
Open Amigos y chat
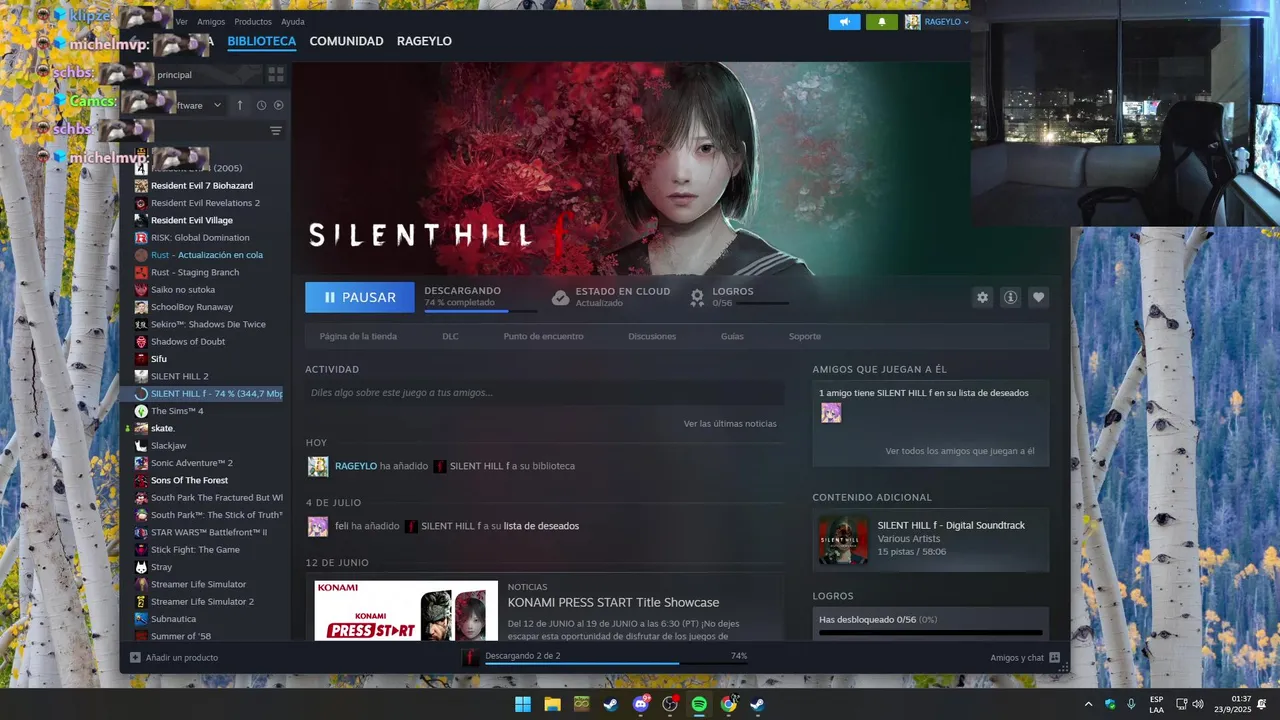(x=1017, y=657)
